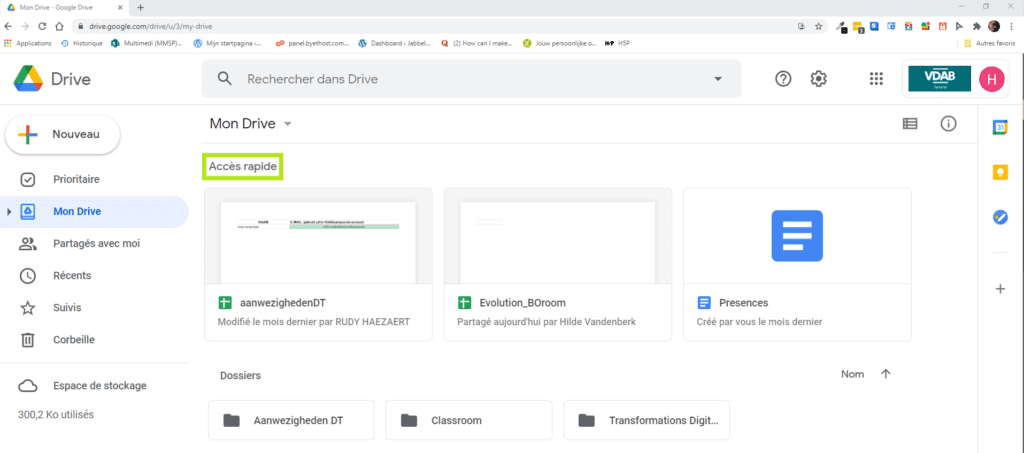The height and width of the screenshot is (453, 1024).
Task: Open Drive settings gear
Action: point(818,79)
